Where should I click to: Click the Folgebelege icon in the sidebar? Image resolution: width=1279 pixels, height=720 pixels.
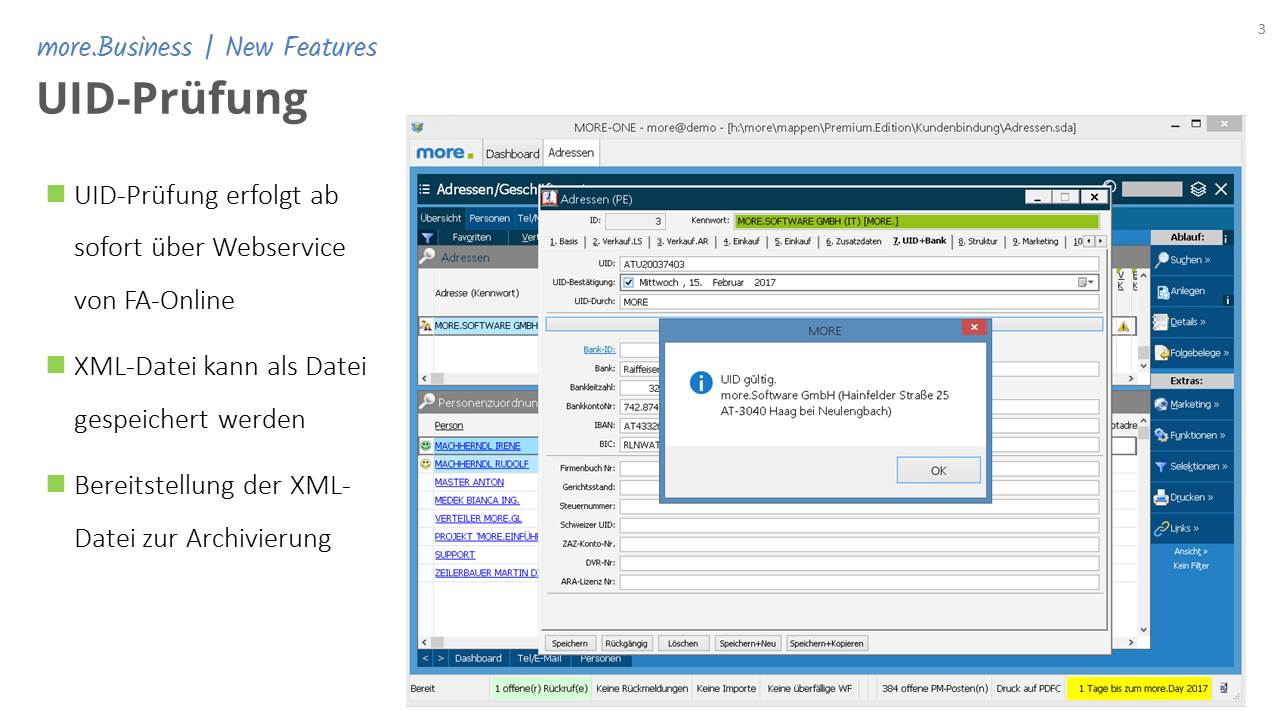[x=1162, y=353]
